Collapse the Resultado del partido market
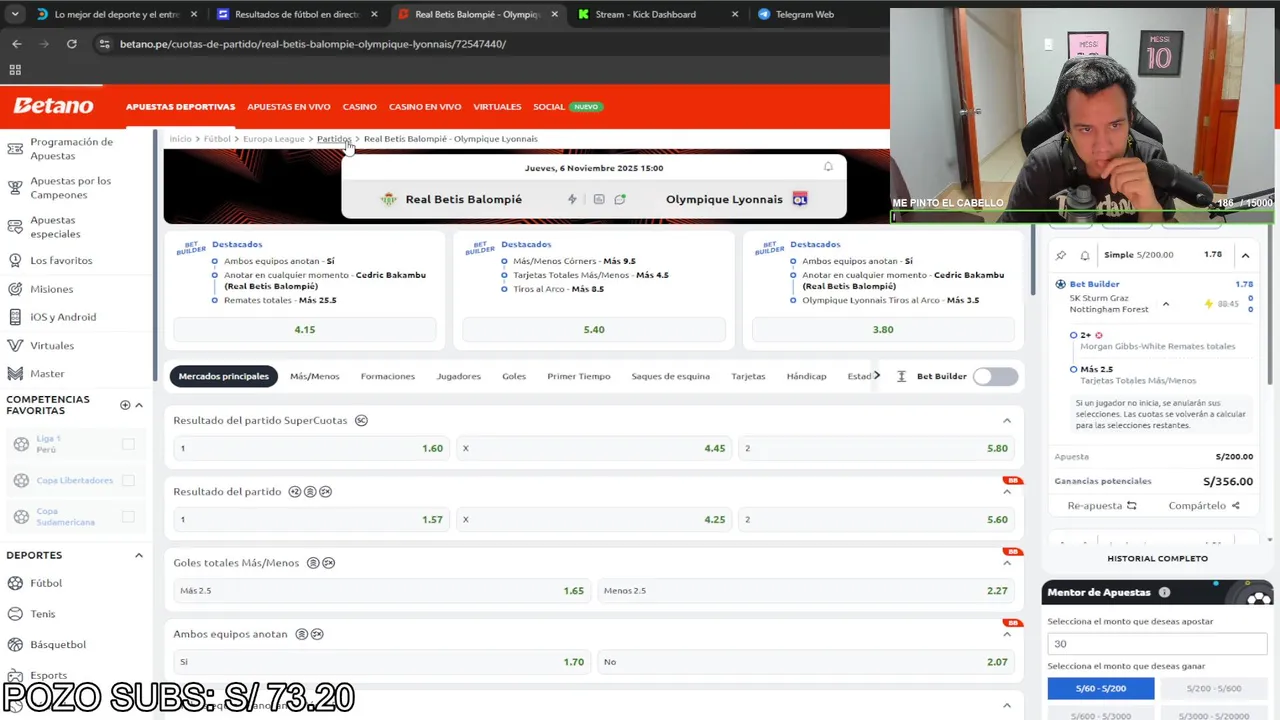1280x720 pixels. click(x=1007, y=492)
